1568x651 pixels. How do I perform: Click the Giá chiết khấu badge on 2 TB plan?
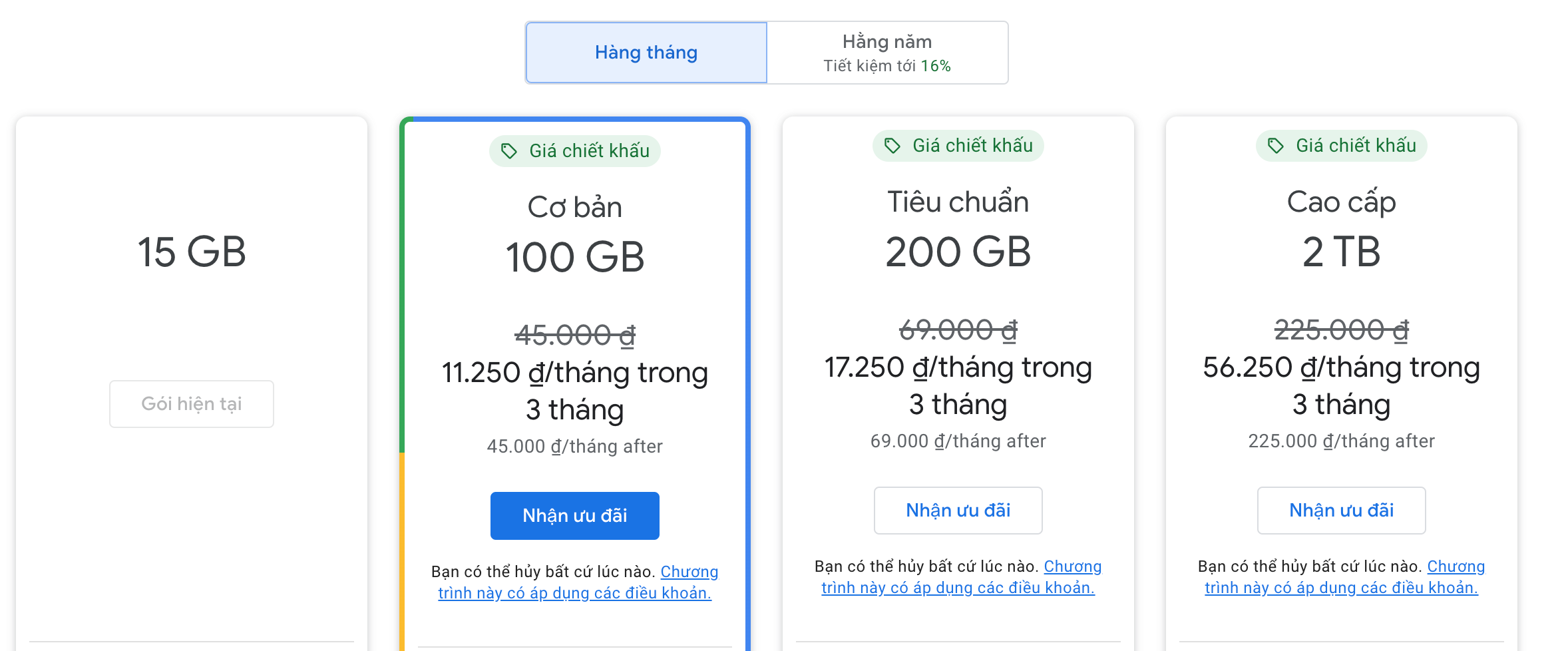[1356, 146]
